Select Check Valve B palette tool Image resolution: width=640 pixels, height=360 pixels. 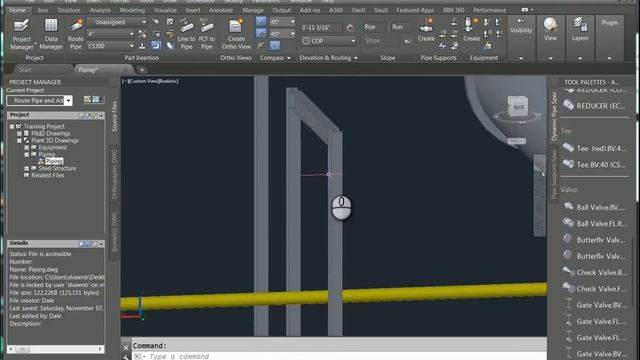click(x=594, y=273)
